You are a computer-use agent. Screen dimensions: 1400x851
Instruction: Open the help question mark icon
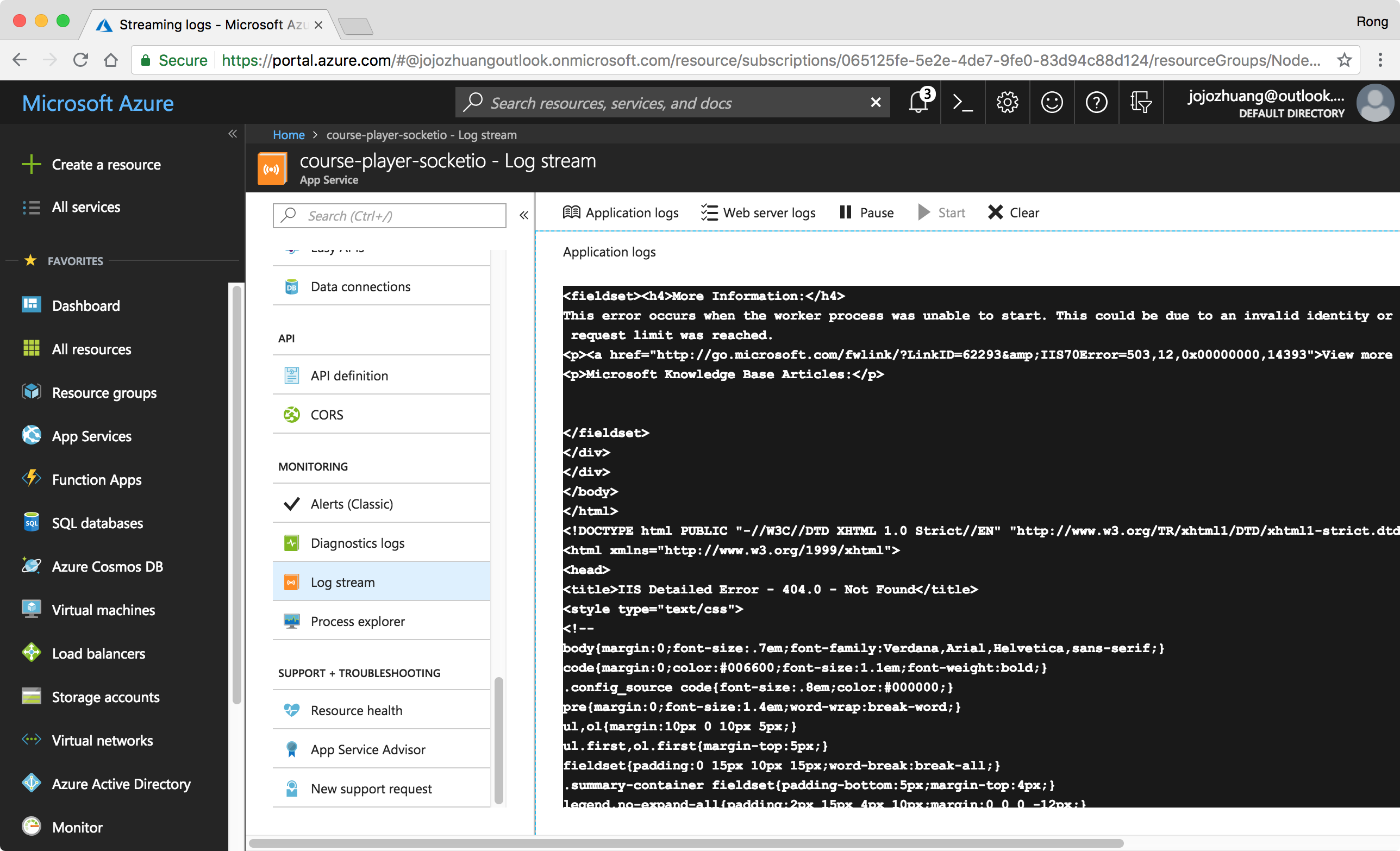[1096, 102]
